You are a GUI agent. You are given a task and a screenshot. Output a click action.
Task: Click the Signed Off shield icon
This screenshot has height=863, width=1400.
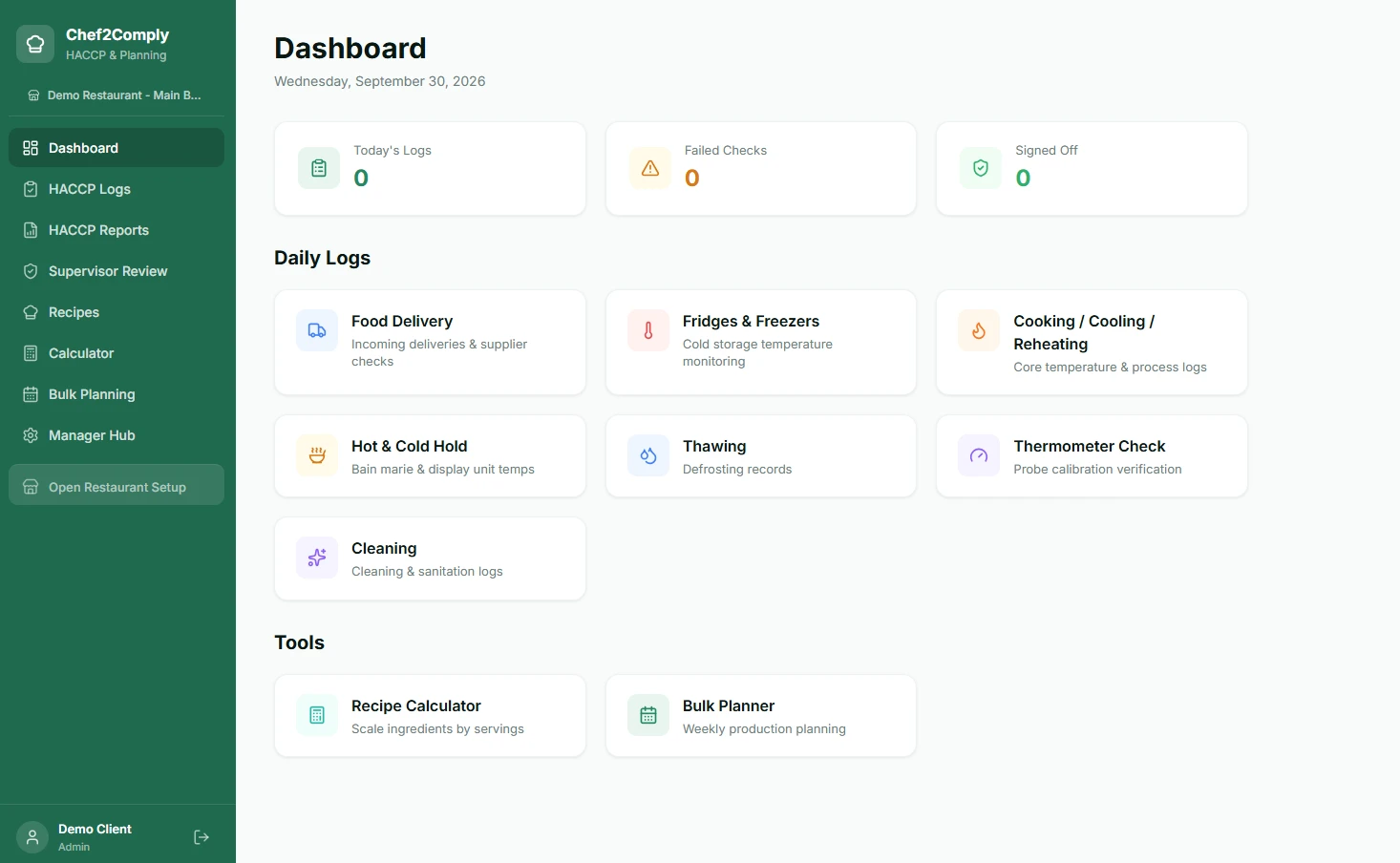(981, 168)
